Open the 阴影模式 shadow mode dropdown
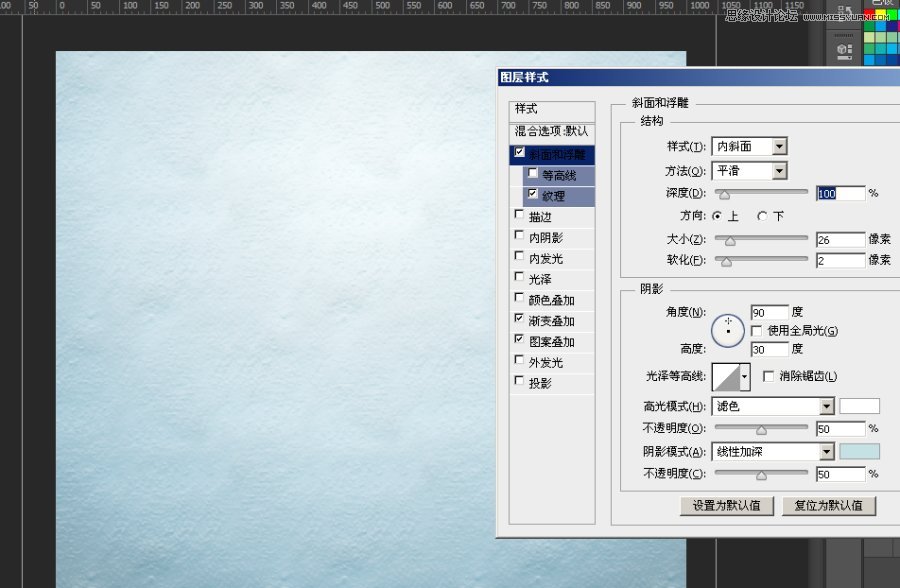Viewport: 900px width, 588px height. pyautogui.click(x=772, y=452)
